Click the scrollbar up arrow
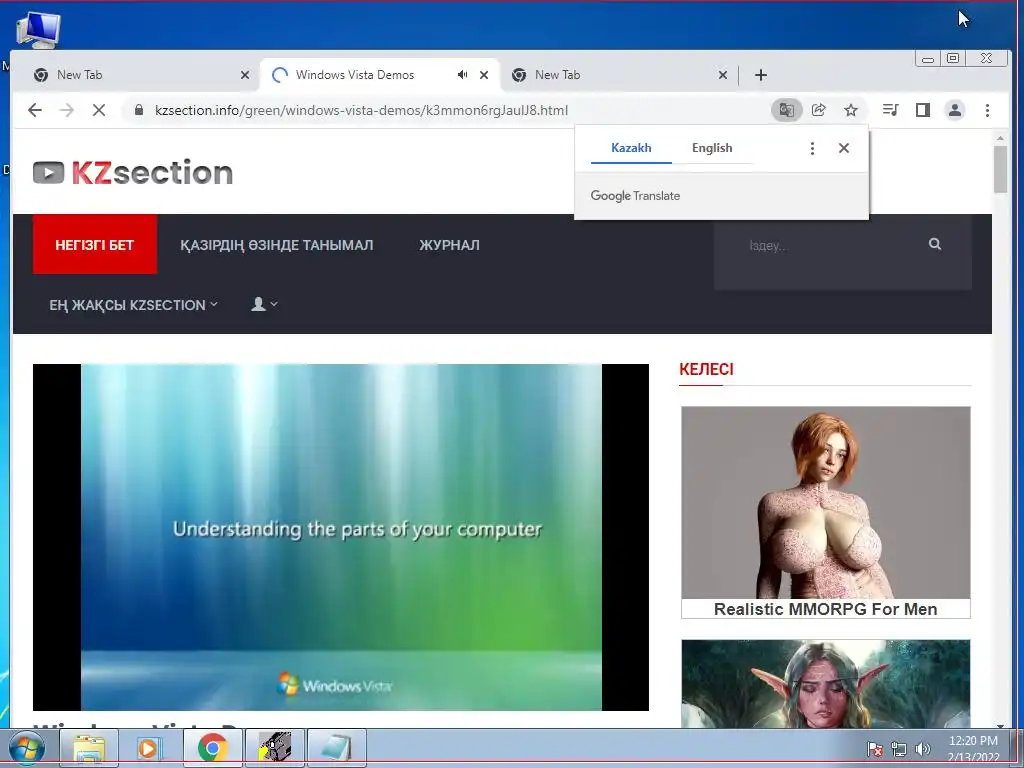 pos(1000,138)
